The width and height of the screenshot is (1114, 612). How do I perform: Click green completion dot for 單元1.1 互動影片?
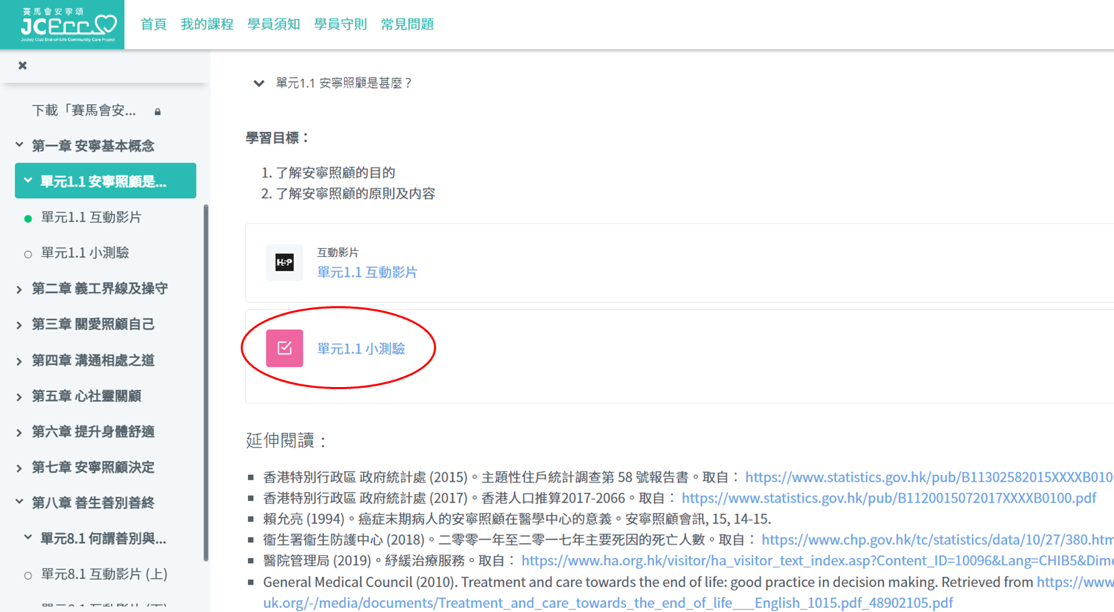28,218
